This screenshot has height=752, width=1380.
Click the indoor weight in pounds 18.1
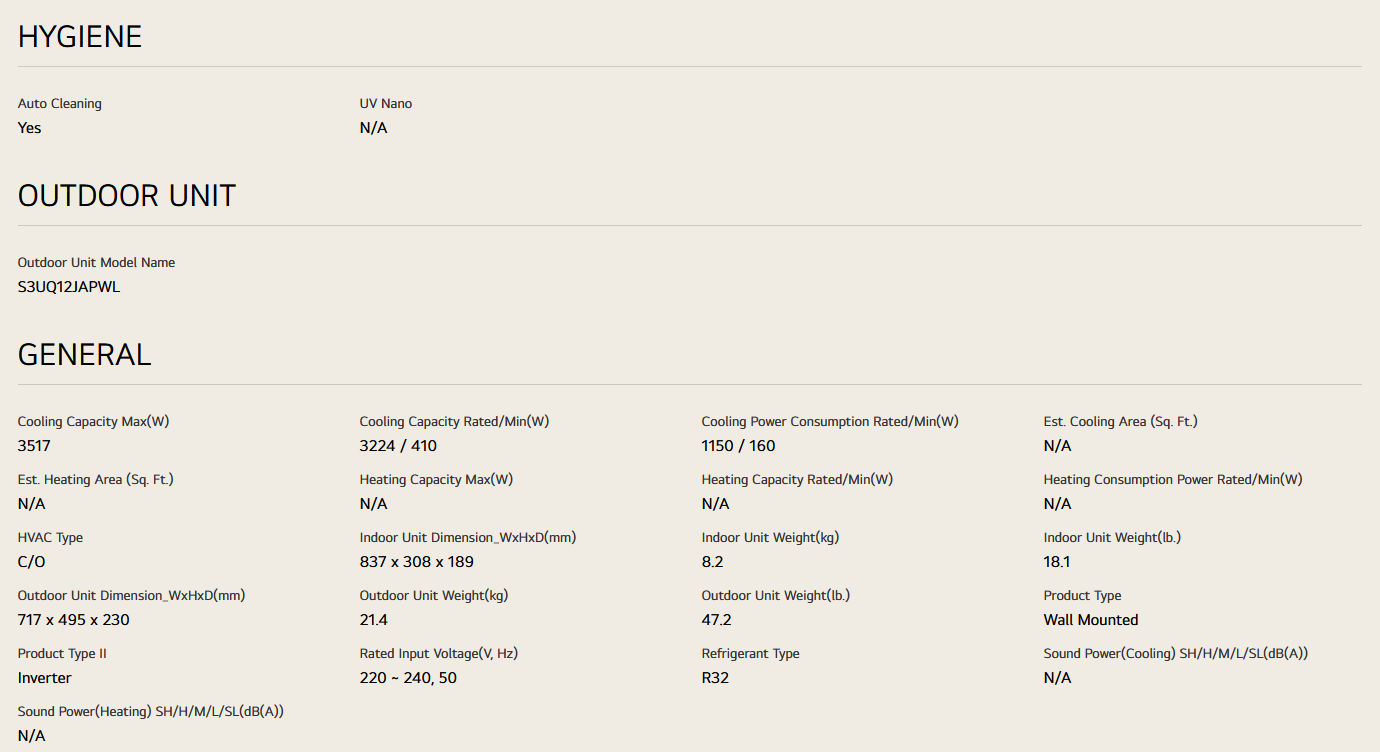1057,562
